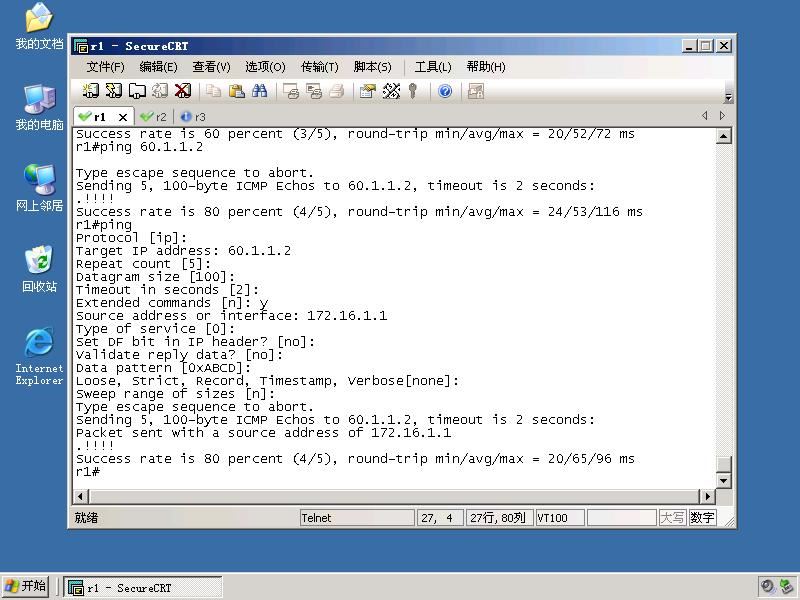
Task: Click the Quick Connect lightning icon
Action: click(x=113, y=91)
